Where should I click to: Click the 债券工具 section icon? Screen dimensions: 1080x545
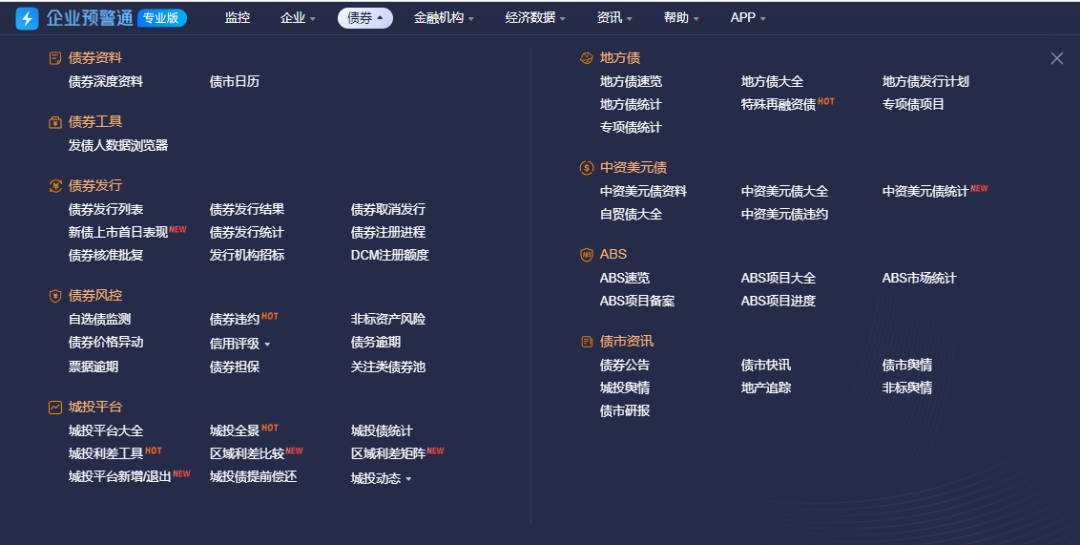(x=55, y=122)
